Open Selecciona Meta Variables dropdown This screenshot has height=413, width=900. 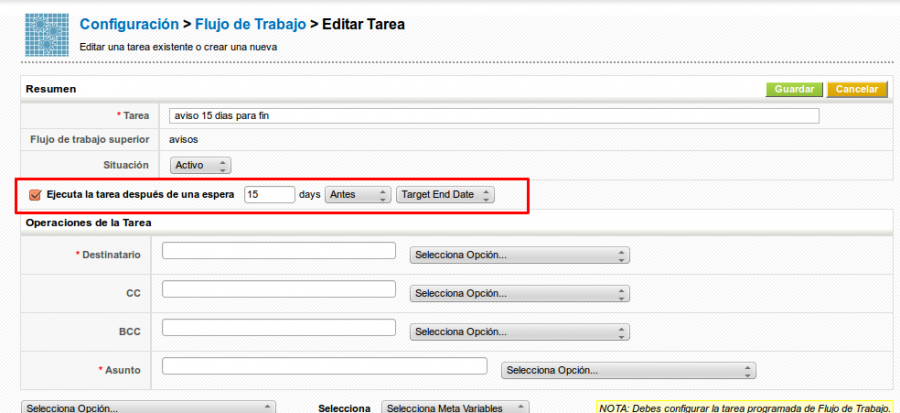coord(455,408)
